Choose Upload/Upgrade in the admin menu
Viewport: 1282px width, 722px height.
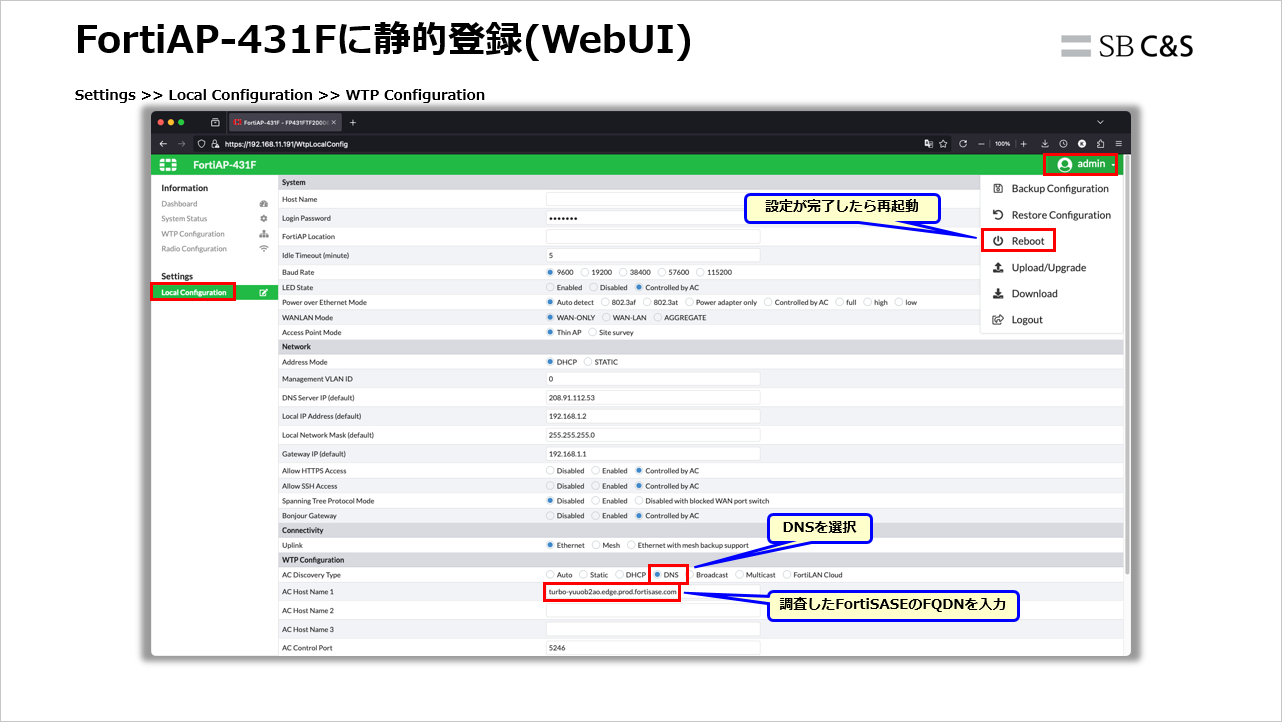[1050, 268]
